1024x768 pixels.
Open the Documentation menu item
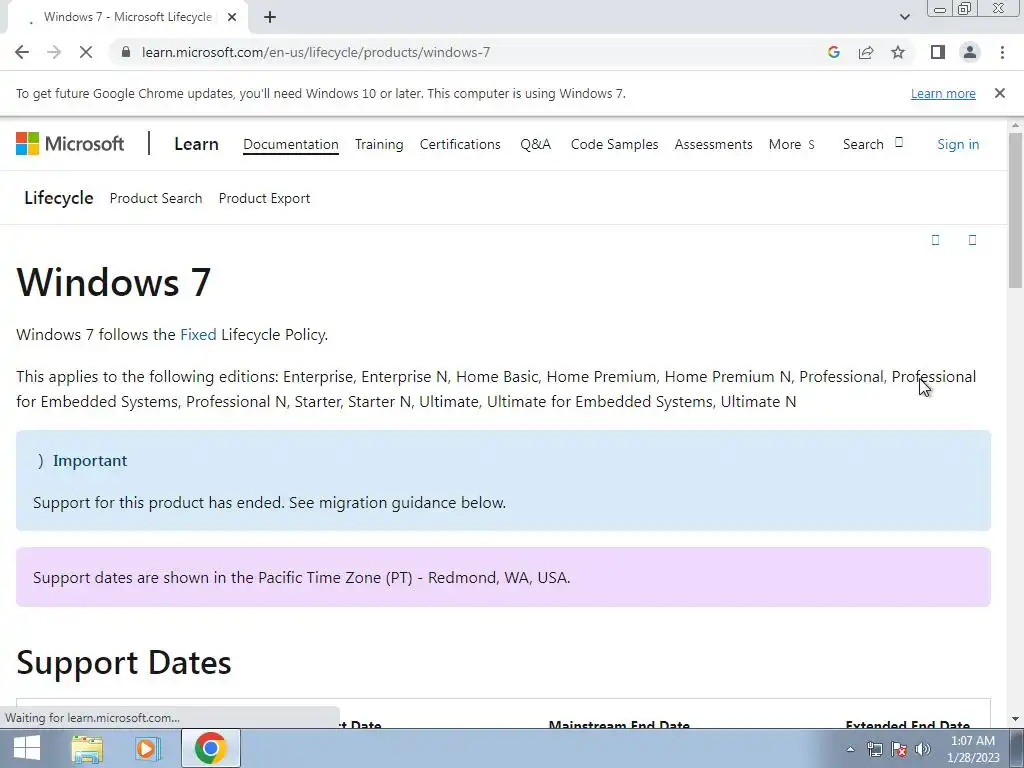coord(291,144)
